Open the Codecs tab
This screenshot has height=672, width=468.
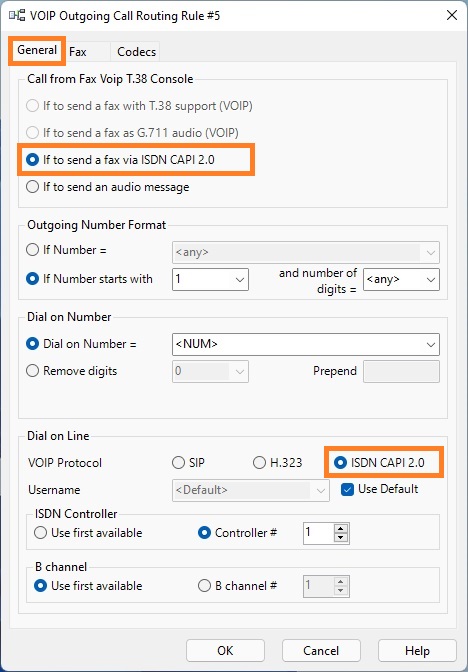tap(136, 52)
